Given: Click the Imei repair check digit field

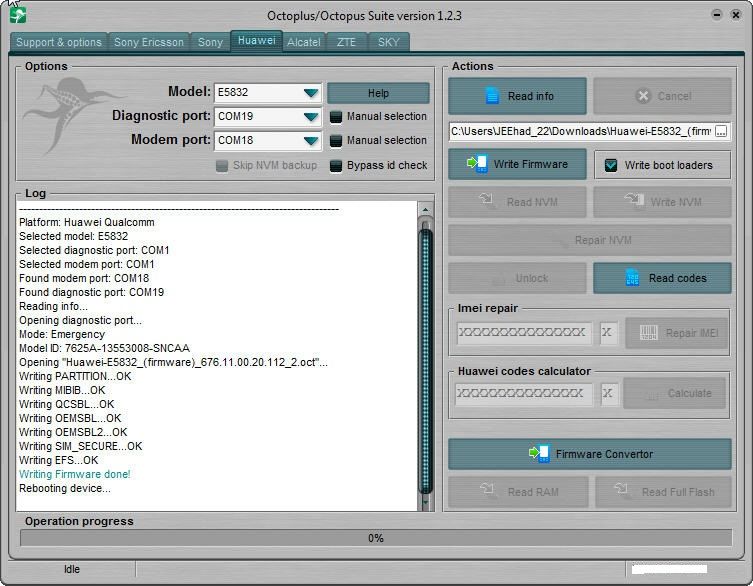Looking at the screenshot, I should coord(608,332).
